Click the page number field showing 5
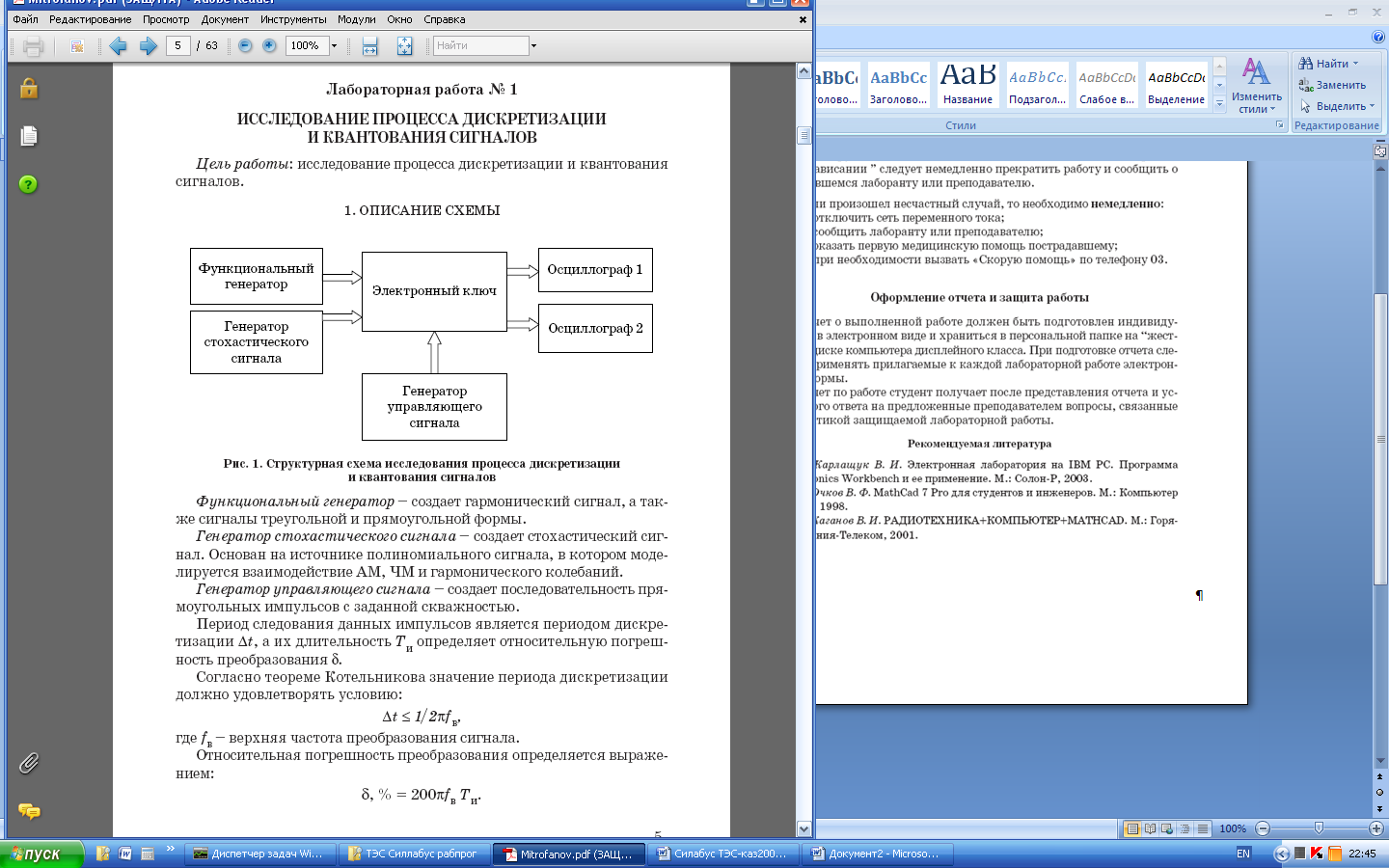Viewport: 1389px width, 868px height. point(177,45)
